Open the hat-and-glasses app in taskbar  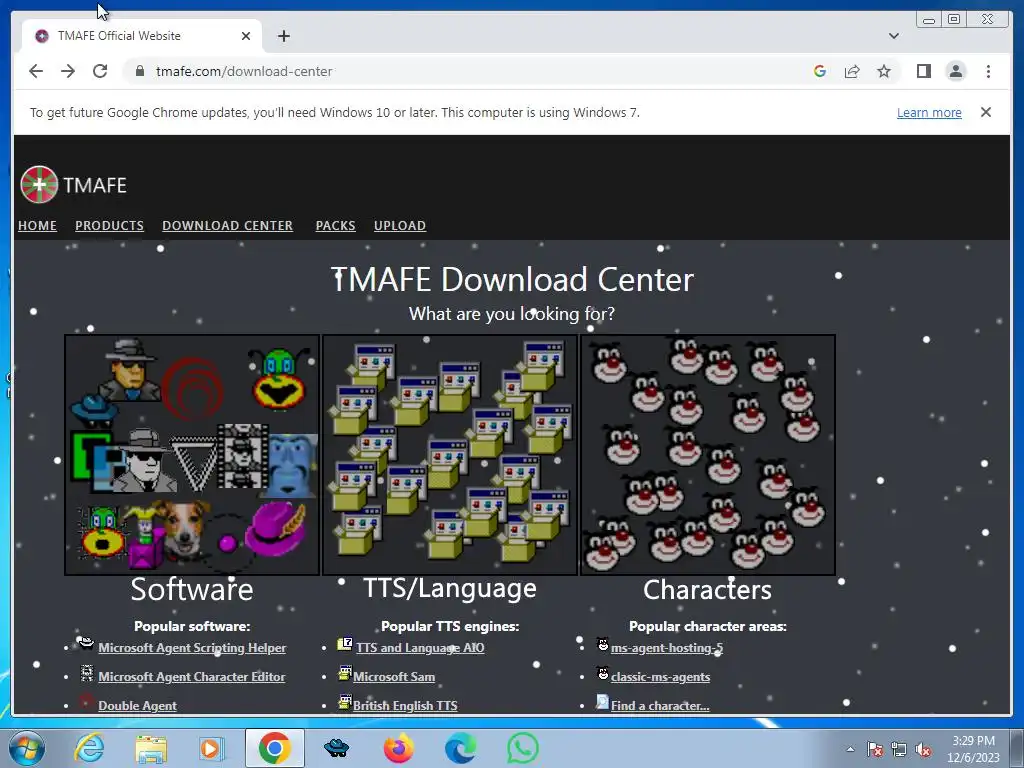coord(336,748)
